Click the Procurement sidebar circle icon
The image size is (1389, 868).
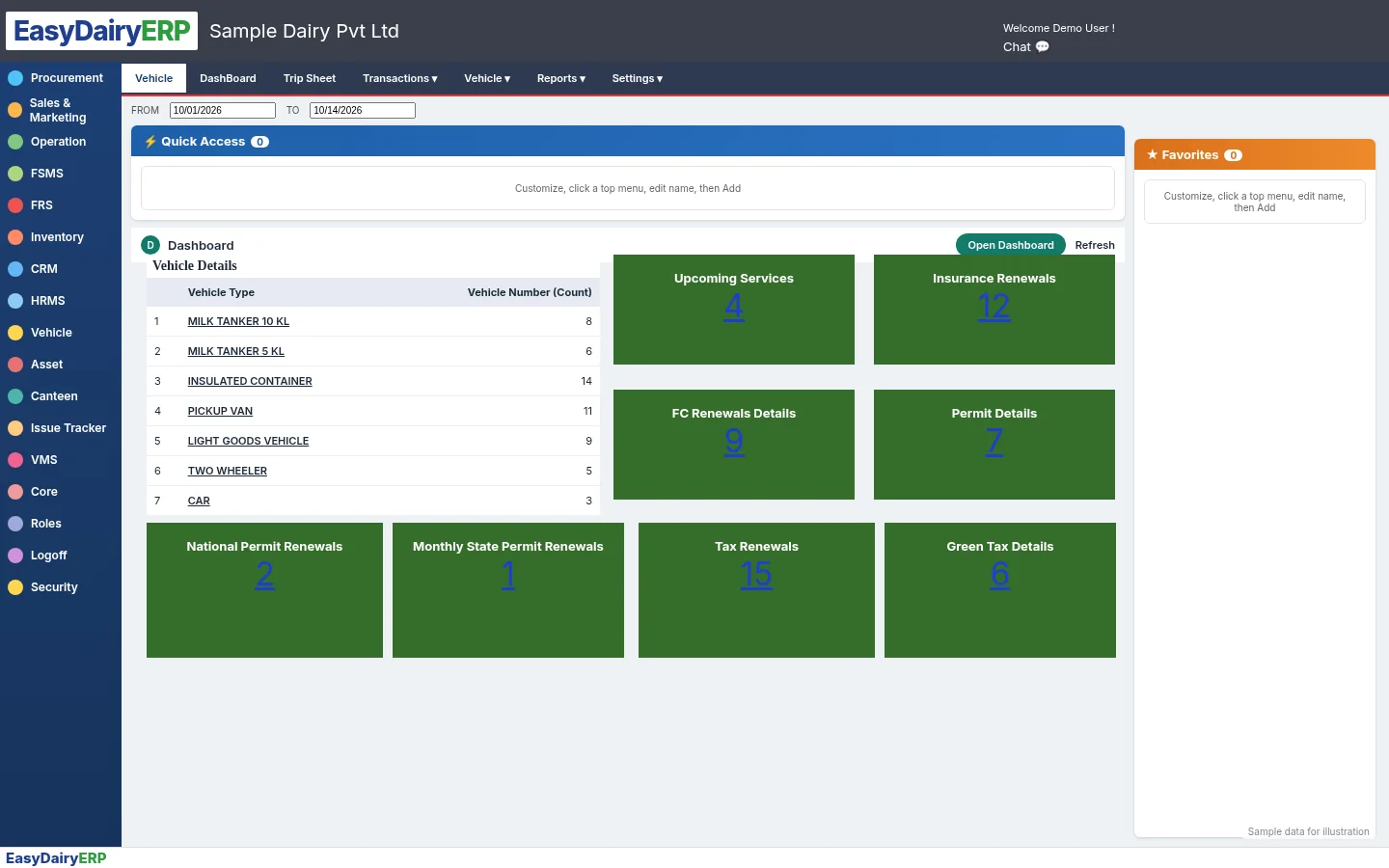(x=15, y=78)
